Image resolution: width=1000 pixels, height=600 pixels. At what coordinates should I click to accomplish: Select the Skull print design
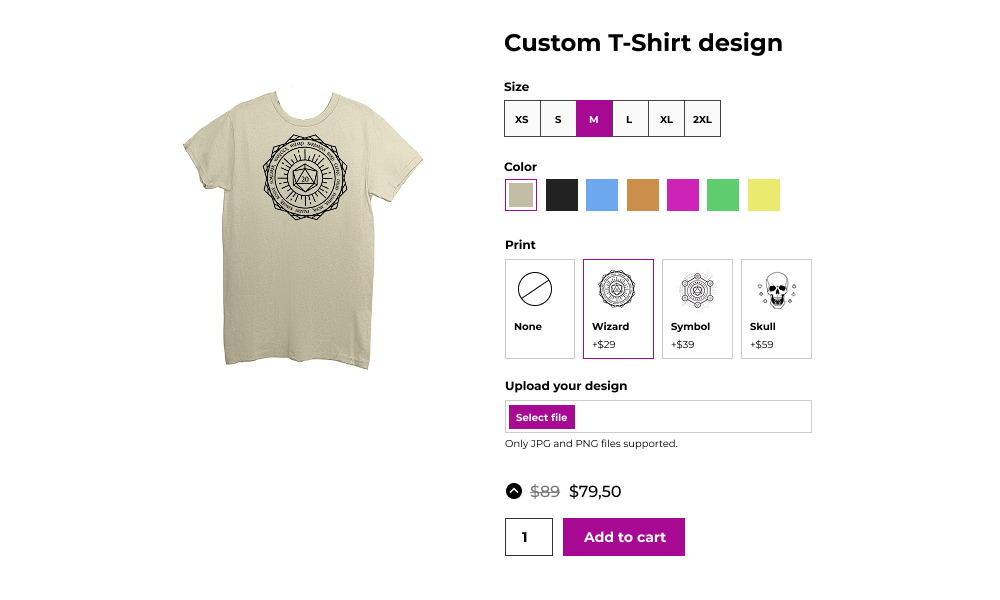coord(776,308)
